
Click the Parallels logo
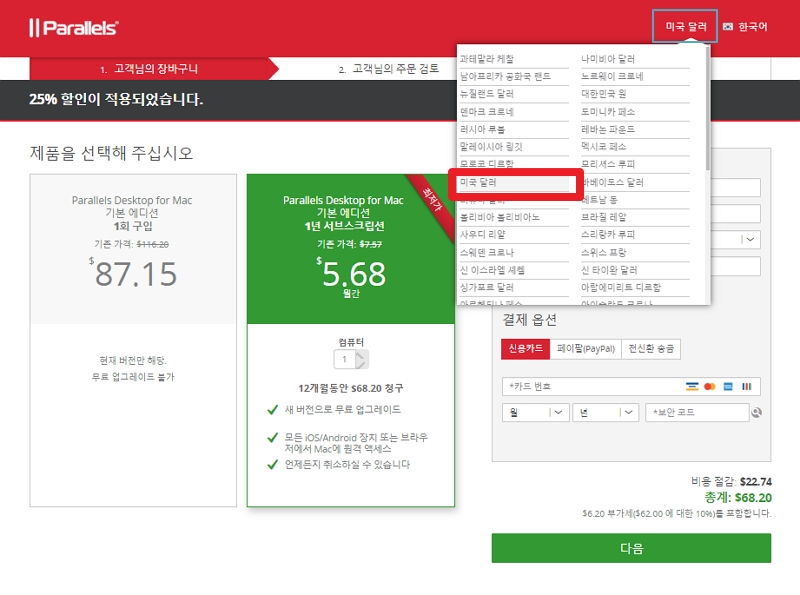tap(73, 28)
